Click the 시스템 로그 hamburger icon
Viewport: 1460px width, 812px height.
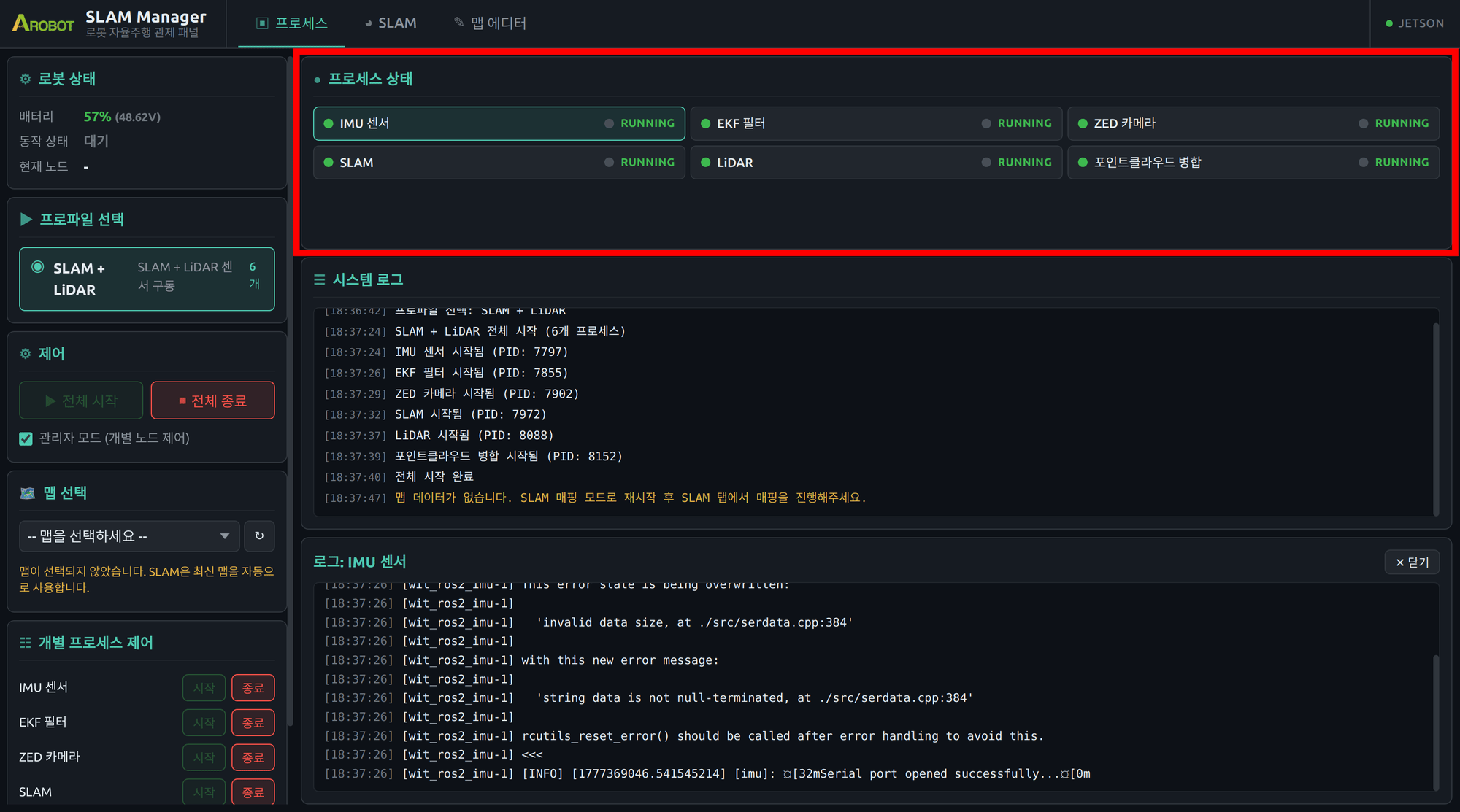[x=320, y=279]
